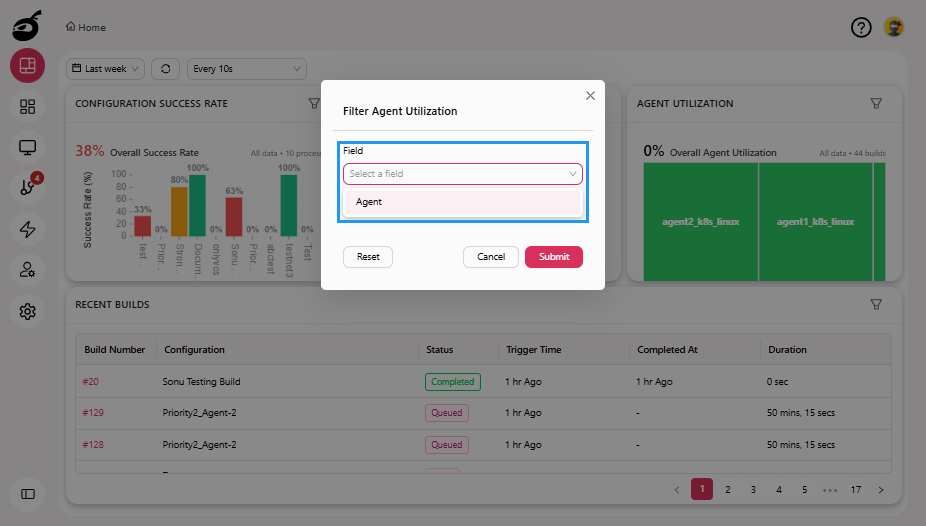Image resolution: width=926 pixels, height=526 pixels.
Task: Click the Build Number column header
Action: coord(115,349)
